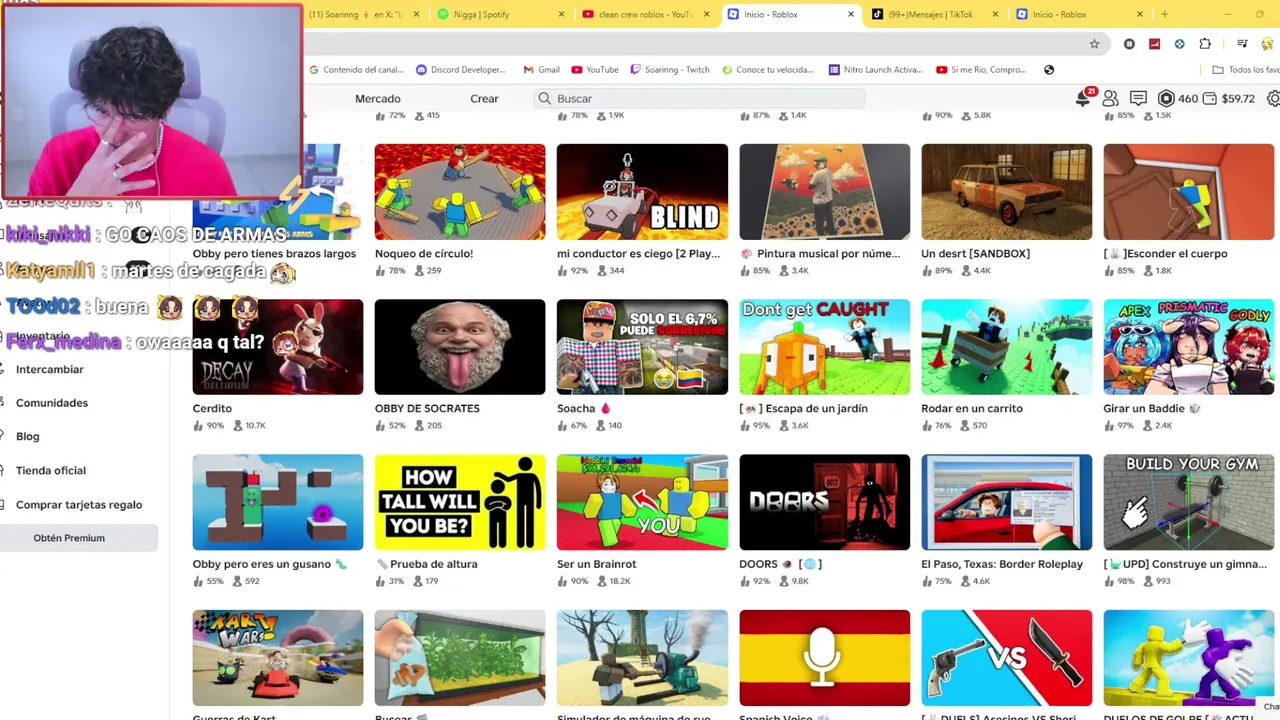This screenshot has width=1280, height=720.
Task: Open Comprar tarjetas regalo in sidebar
Action: point(79,504)
